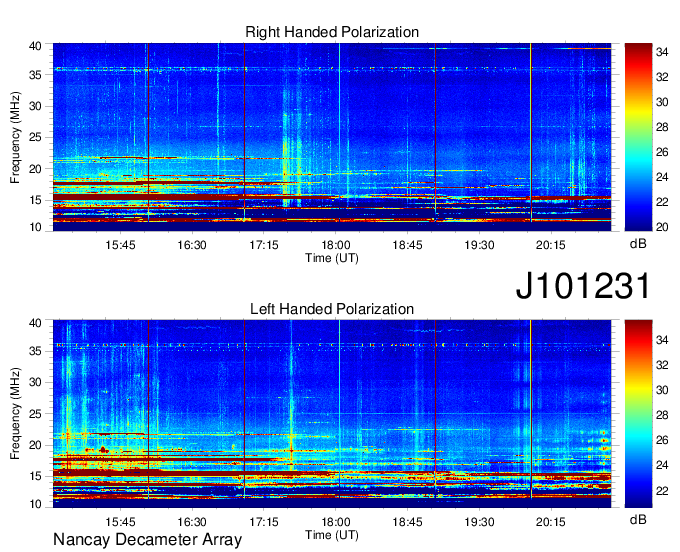Click the Right Handed Polarization spectrogram plot
The width and height of the screenshot is (680, 552).
(x=332, y=137)
